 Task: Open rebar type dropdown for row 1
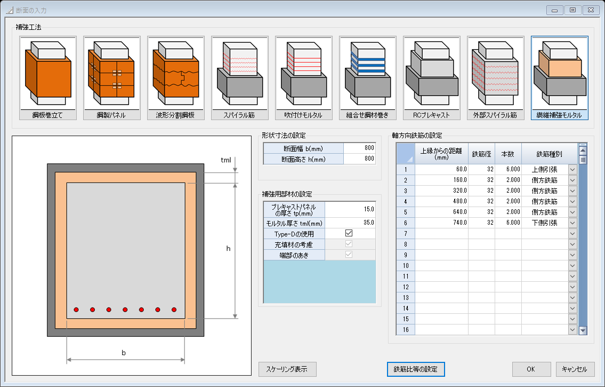click(x=573, y=169)
